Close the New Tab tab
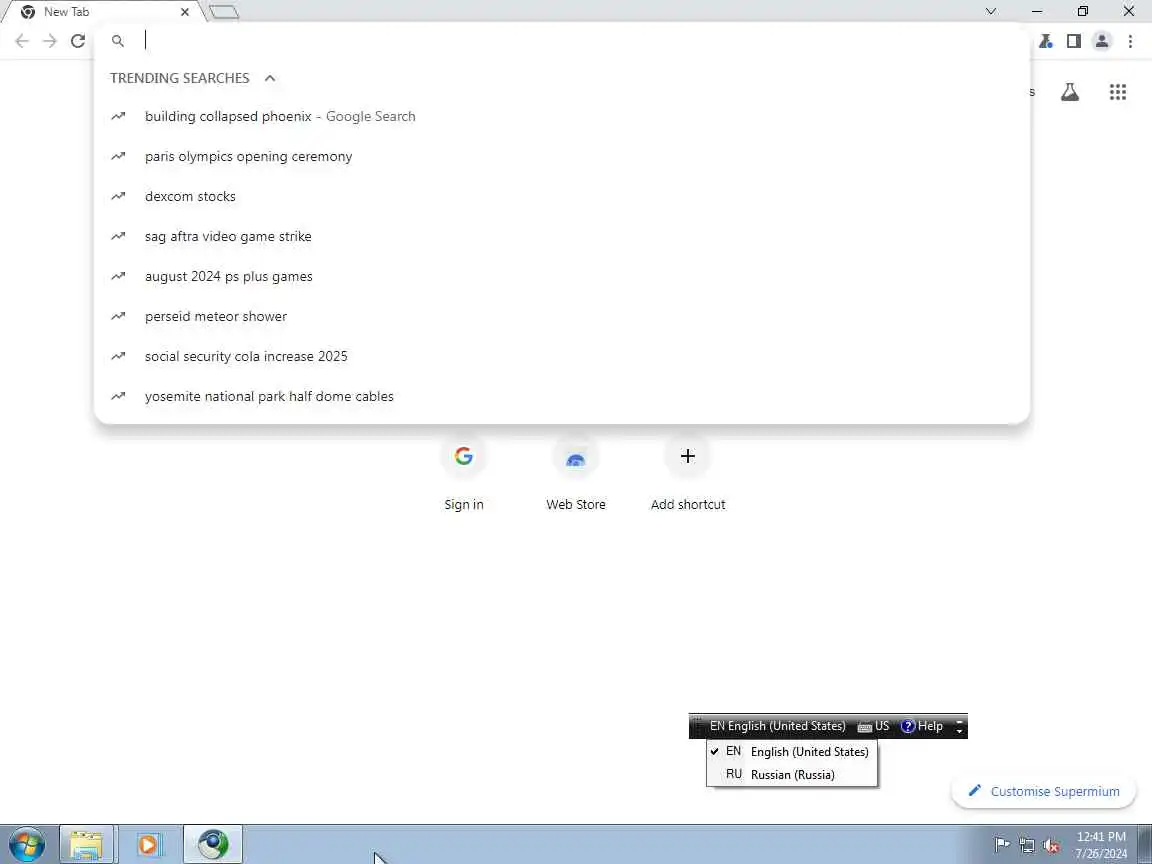Image resolution: width=1152 pixels, height=864 pixels. pos(184,12)
